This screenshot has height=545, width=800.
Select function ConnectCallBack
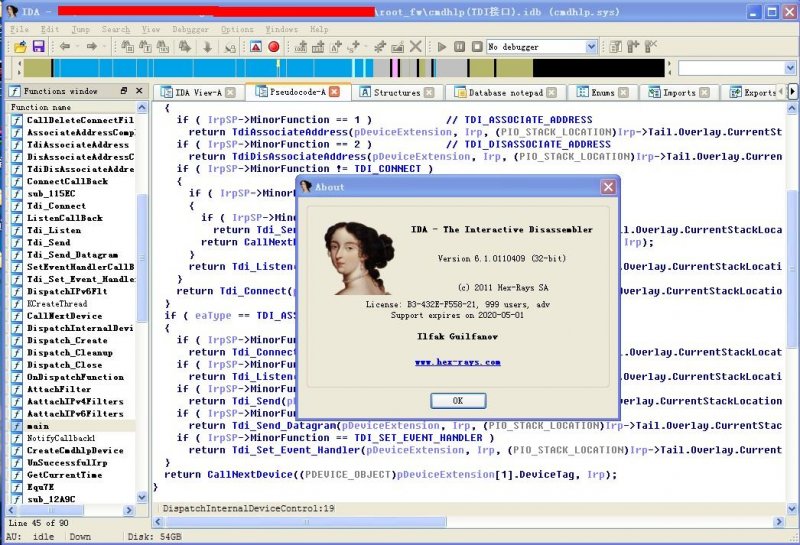coord(67,181)
